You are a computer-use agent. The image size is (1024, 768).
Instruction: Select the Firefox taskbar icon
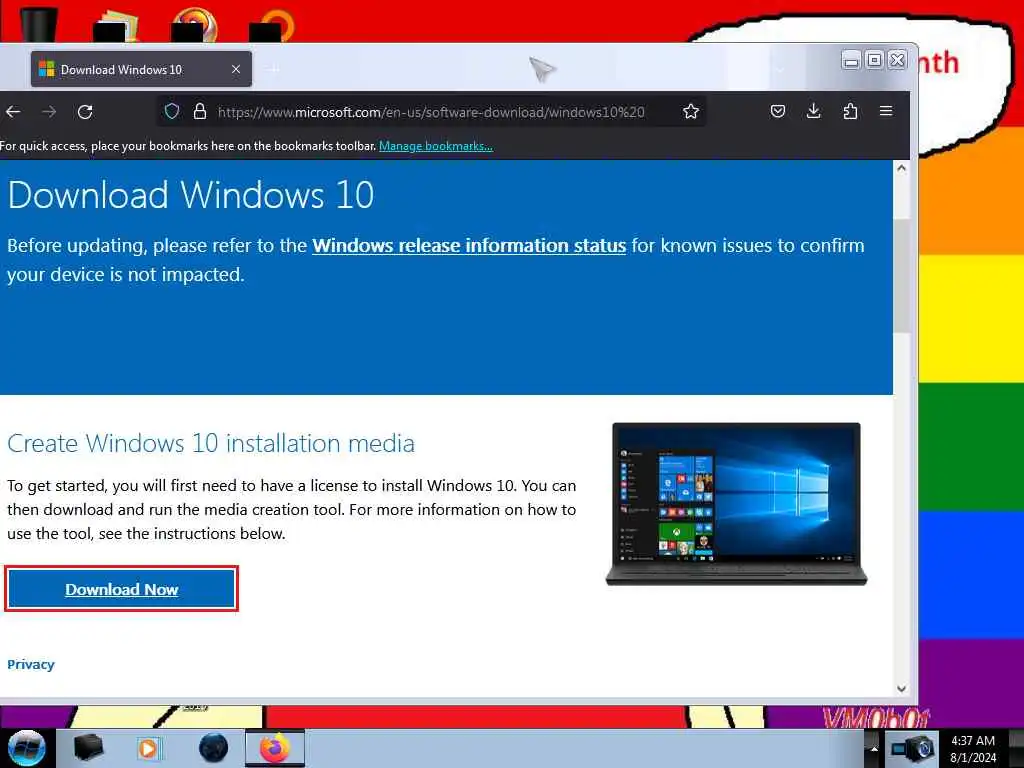pyautogui.click(x=275, y=748)
